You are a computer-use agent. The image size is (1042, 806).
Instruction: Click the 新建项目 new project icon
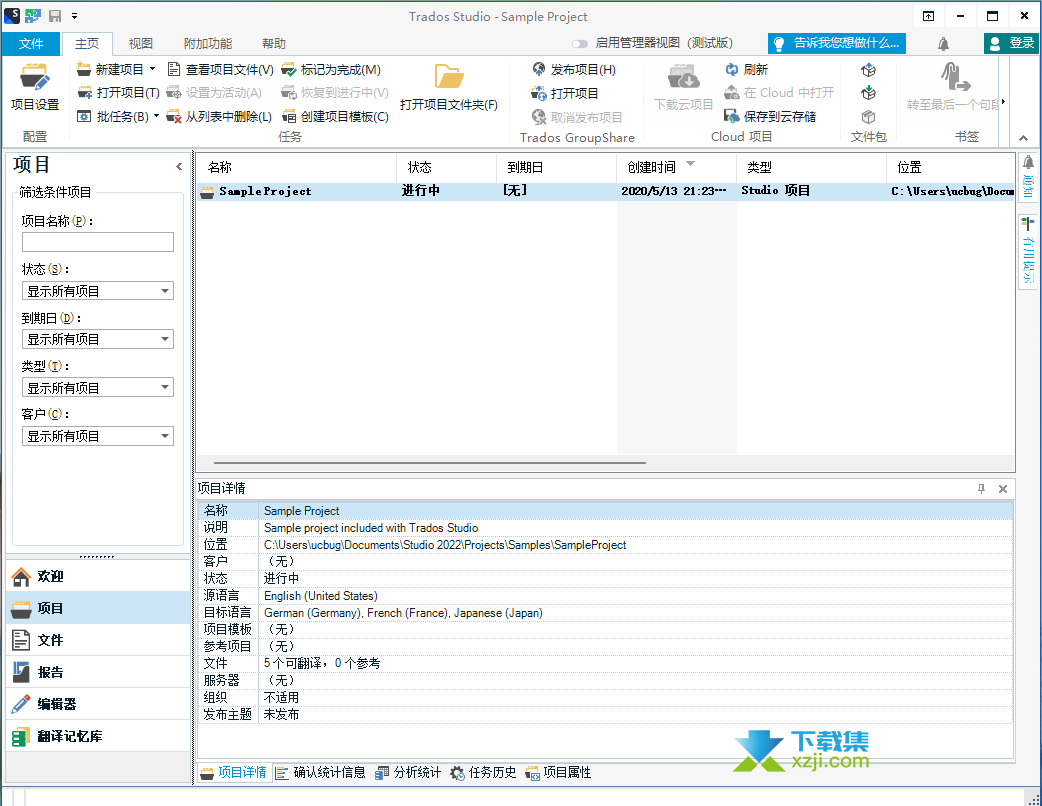point(84,69)
